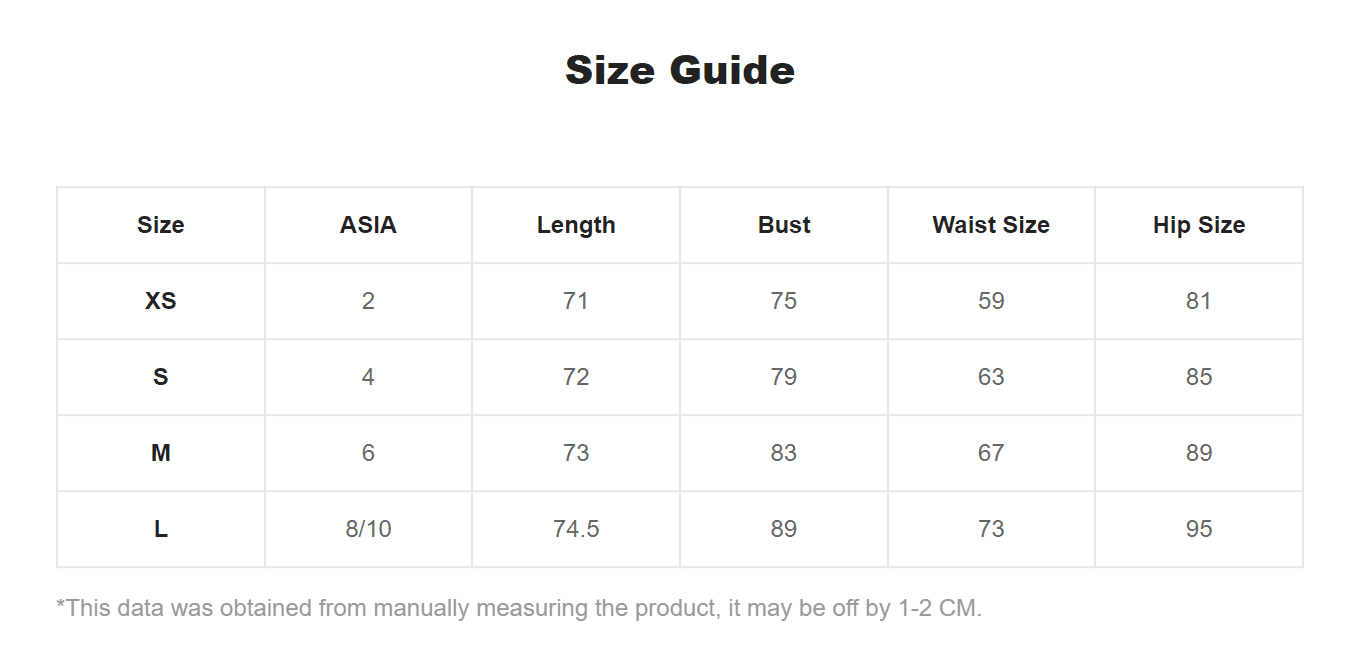Select the M bust value 83
Screen dimensions: 1345x665
coord(784,453)
